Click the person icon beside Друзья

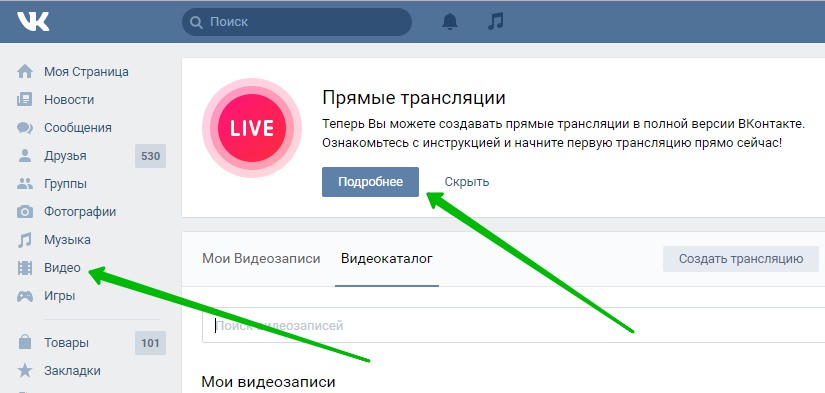[25, 156]
